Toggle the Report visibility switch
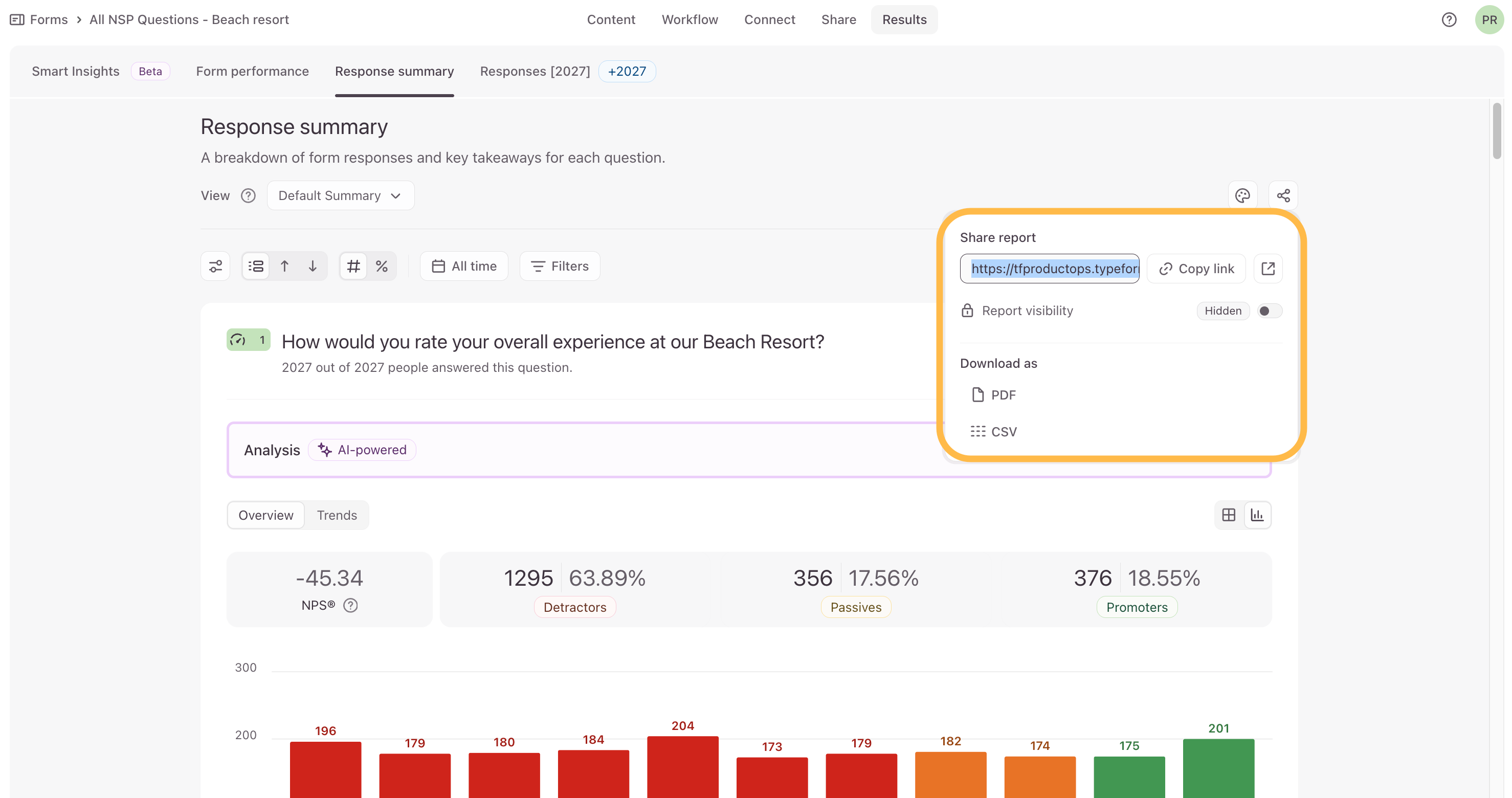 click(1269, 311)
